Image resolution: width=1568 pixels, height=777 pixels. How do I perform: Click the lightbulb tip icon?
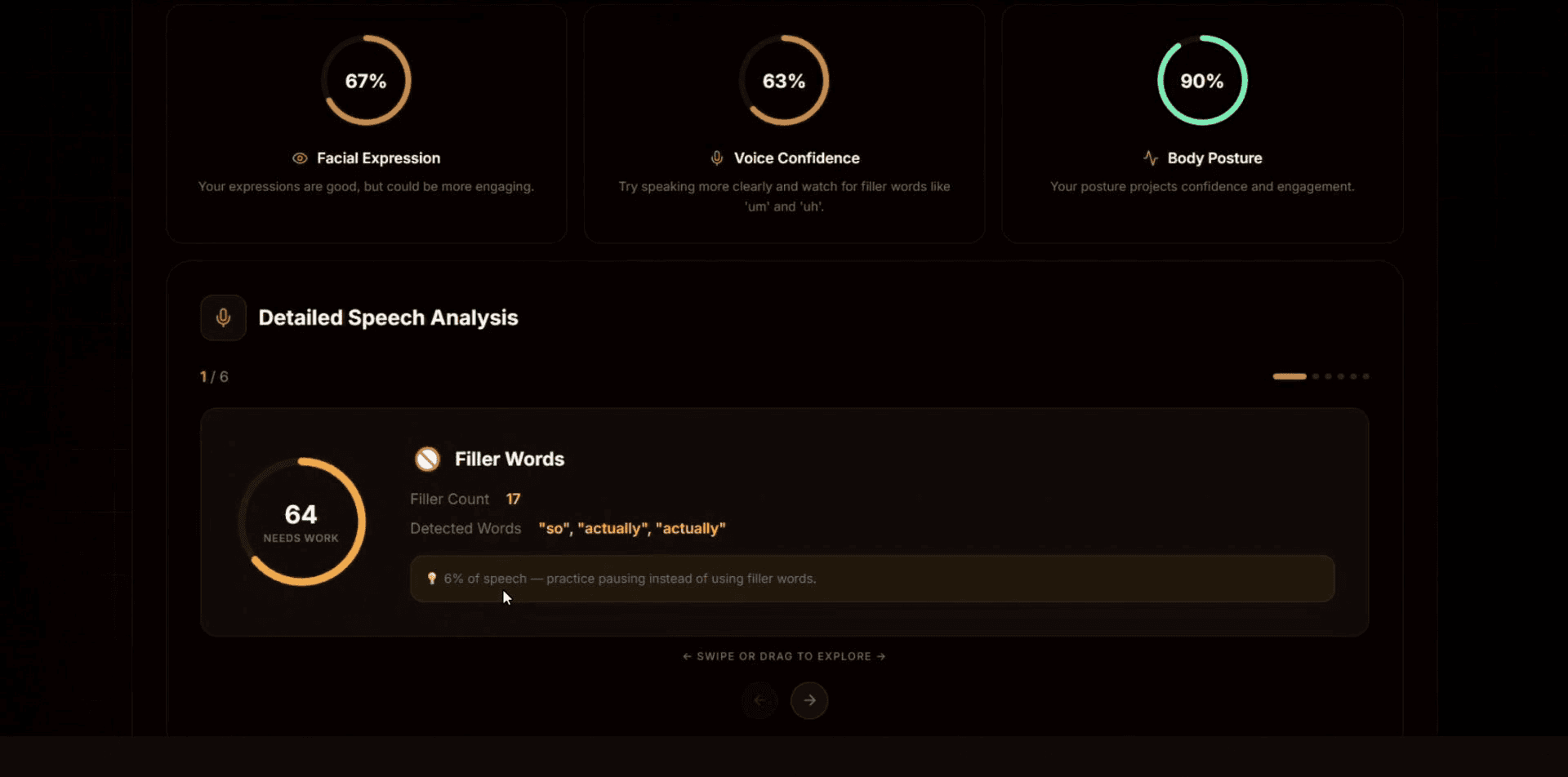coord(432,579)
